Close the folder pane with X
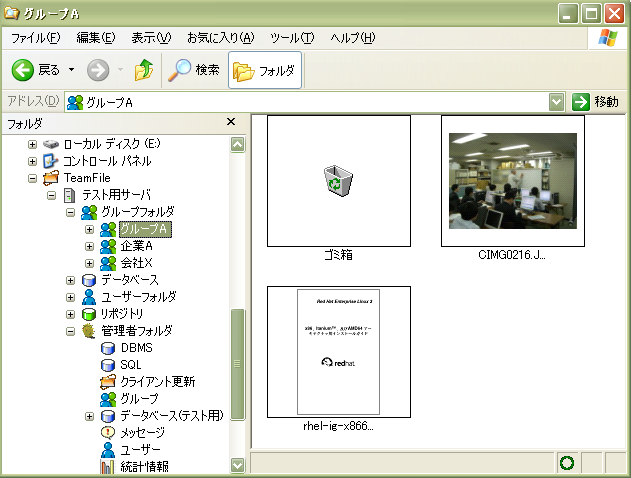The image size is (631, 478). [231, 122]
